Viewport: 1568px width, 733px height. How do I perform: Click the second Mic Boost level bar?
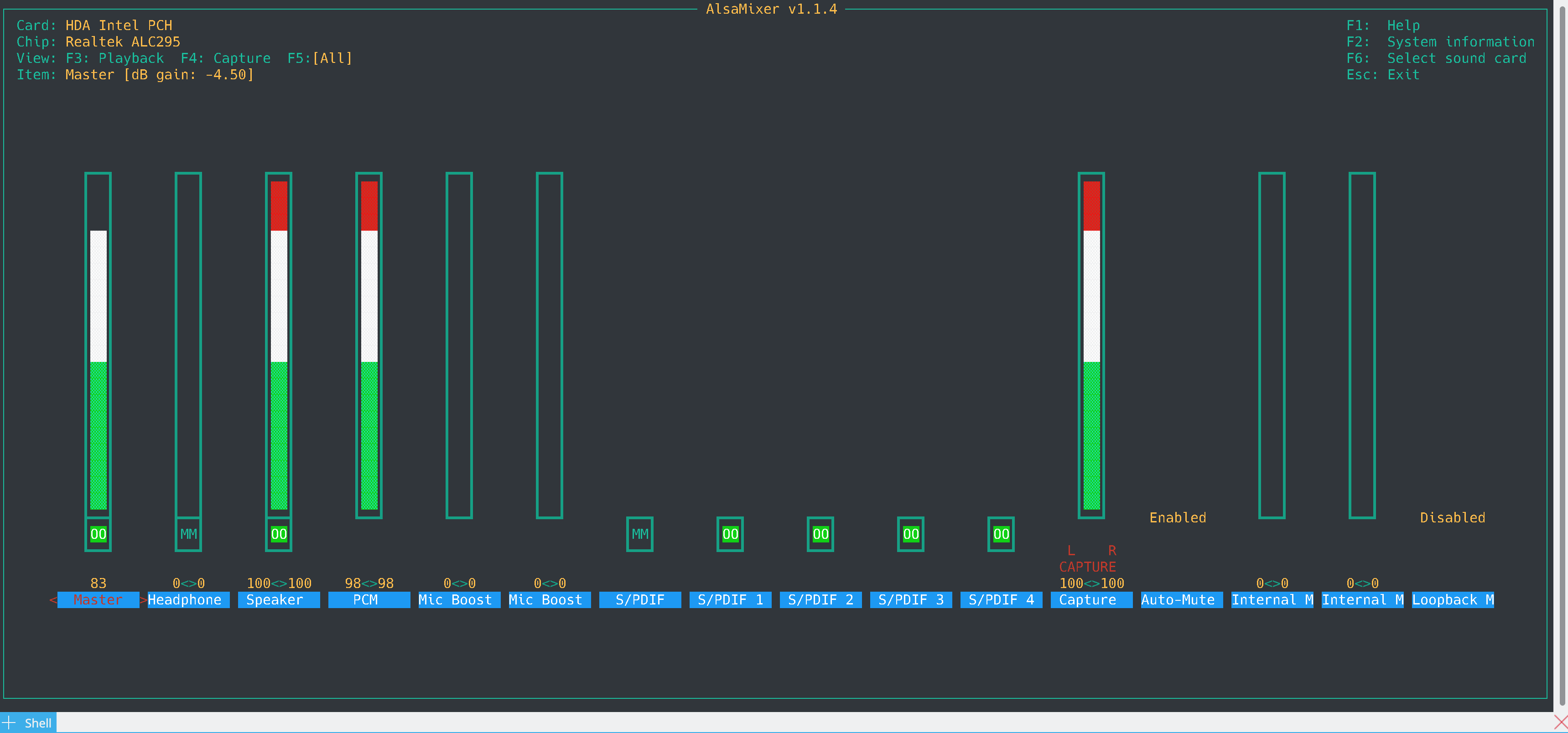pos(550,345)
